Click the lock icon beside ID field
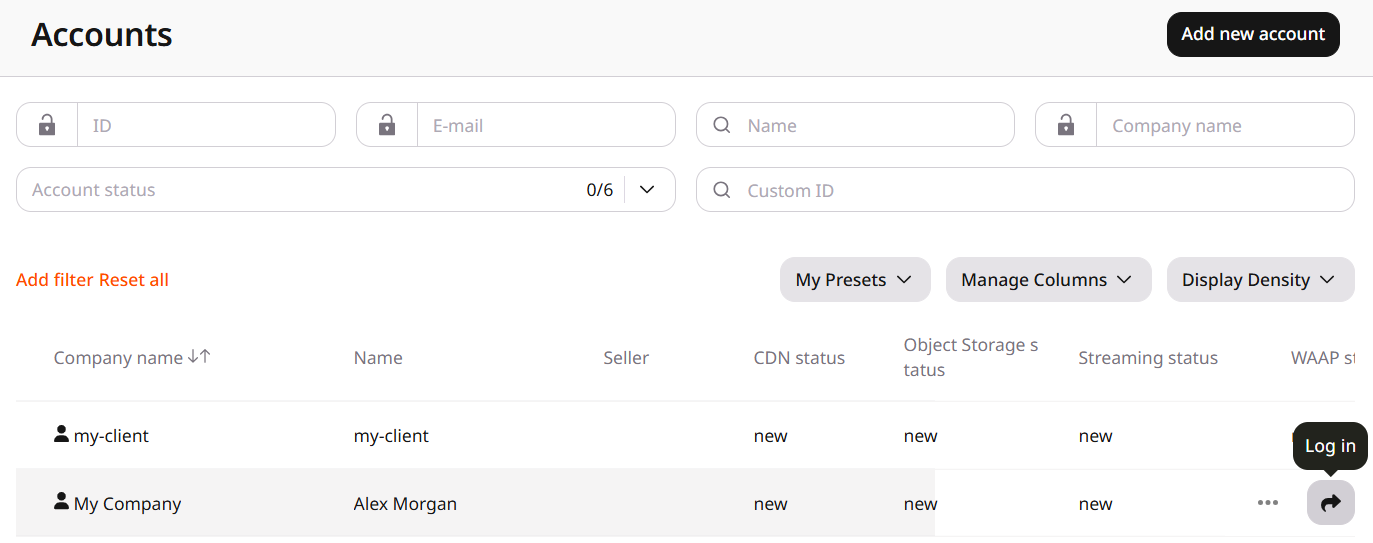Viewport: 1373px width, 543px height. (47, 125)
